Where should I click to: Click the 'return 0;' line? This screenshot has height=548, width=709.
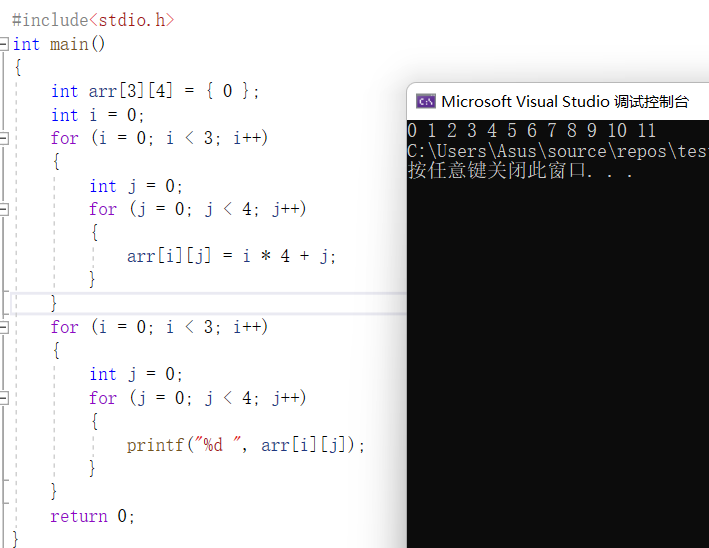point(92,516)
